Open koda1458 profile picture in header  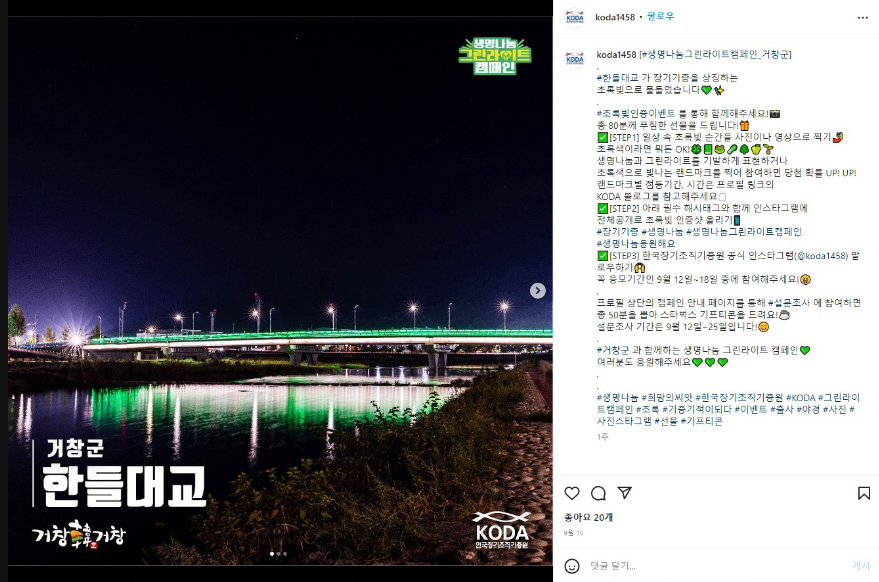pos(575,17)
